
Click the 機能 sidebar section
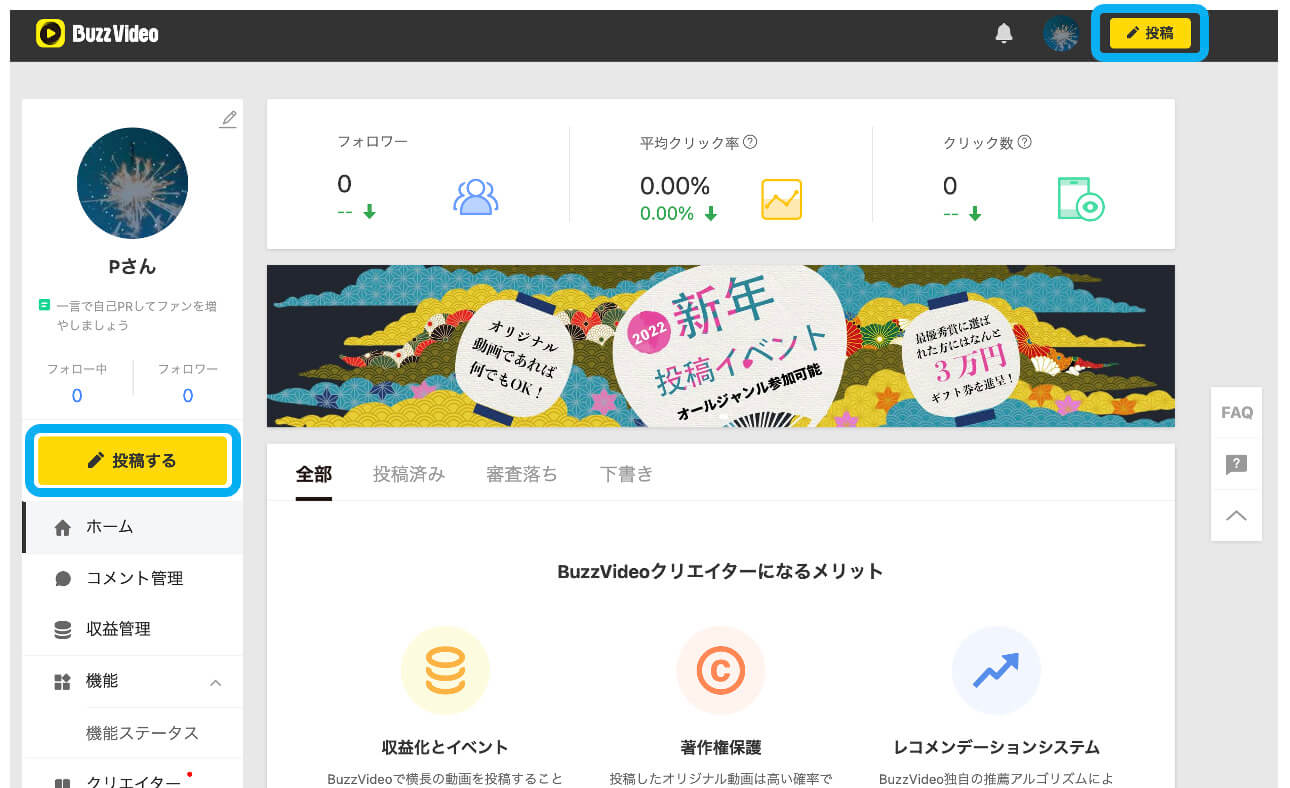click(x=133, y=681)
